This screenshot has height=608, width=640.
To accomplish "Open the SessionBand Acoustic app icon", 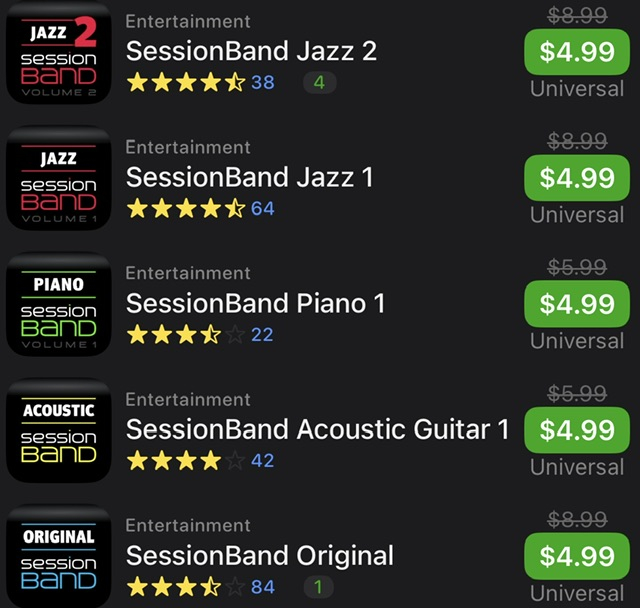I will (x=58, y=432).
